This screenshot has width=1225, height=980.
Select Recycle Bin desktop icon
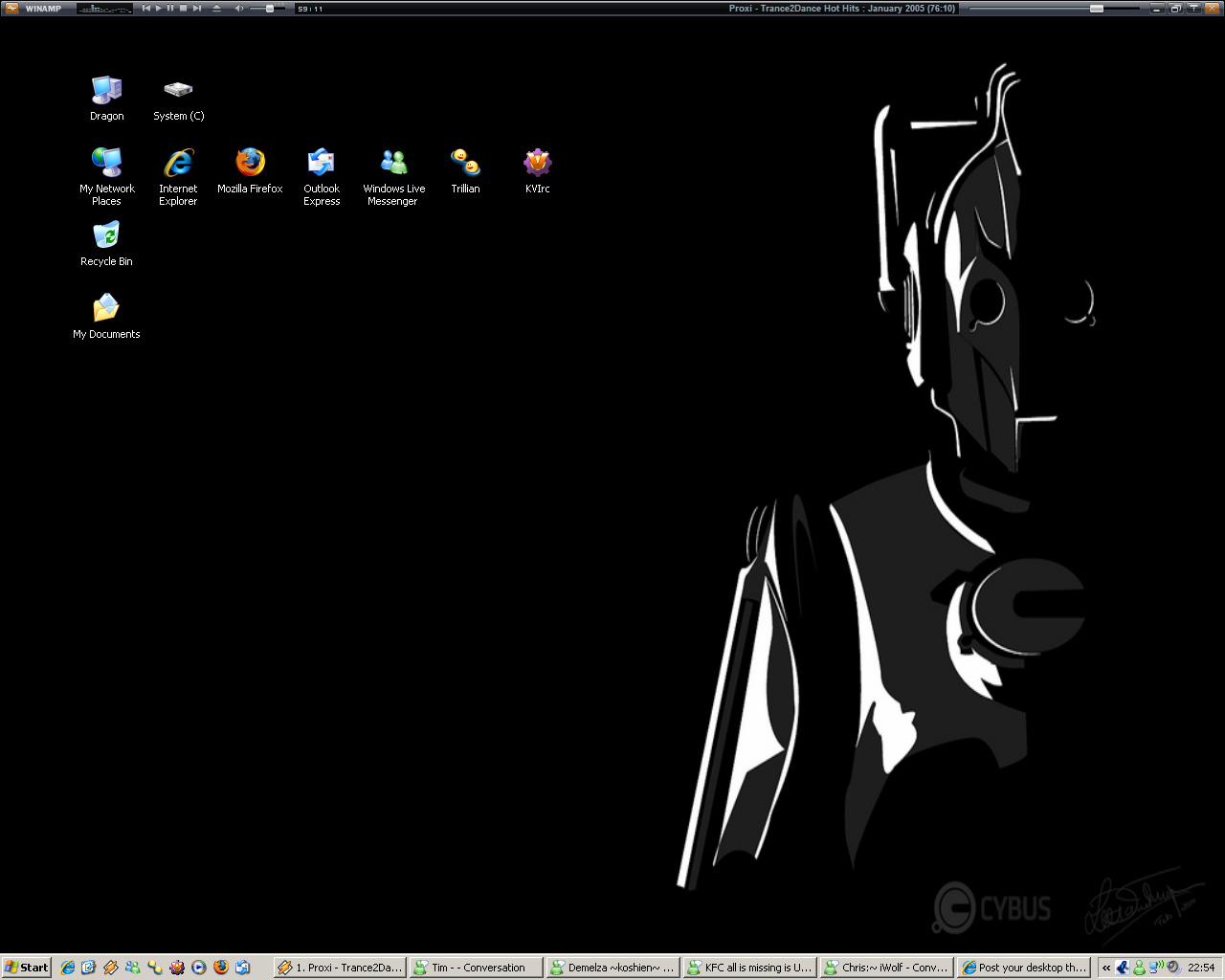pos(106,243)
